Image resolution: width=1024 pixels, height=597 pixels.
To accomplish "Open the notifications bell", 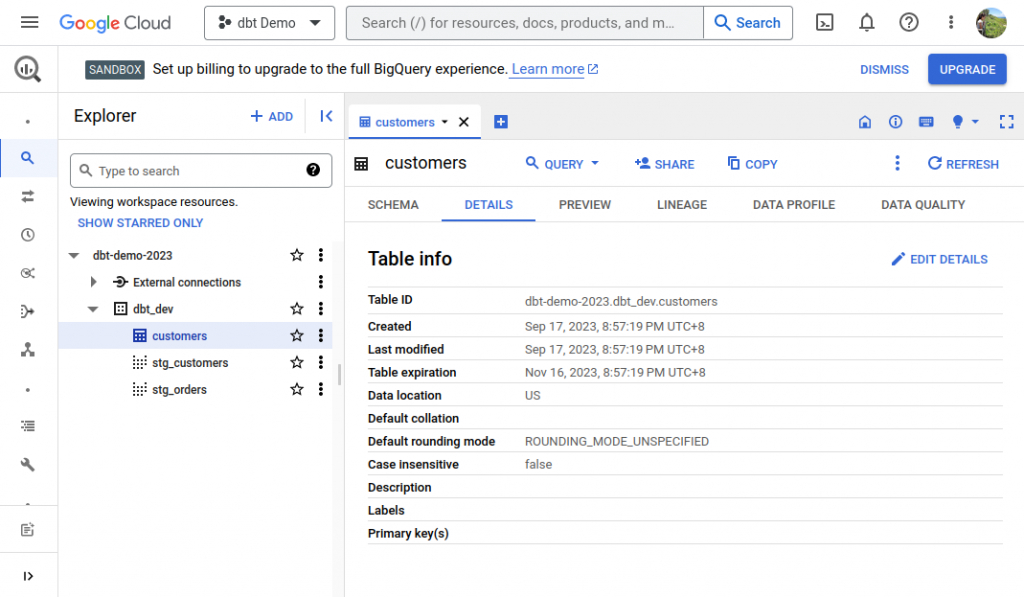I will coord(867,23).
